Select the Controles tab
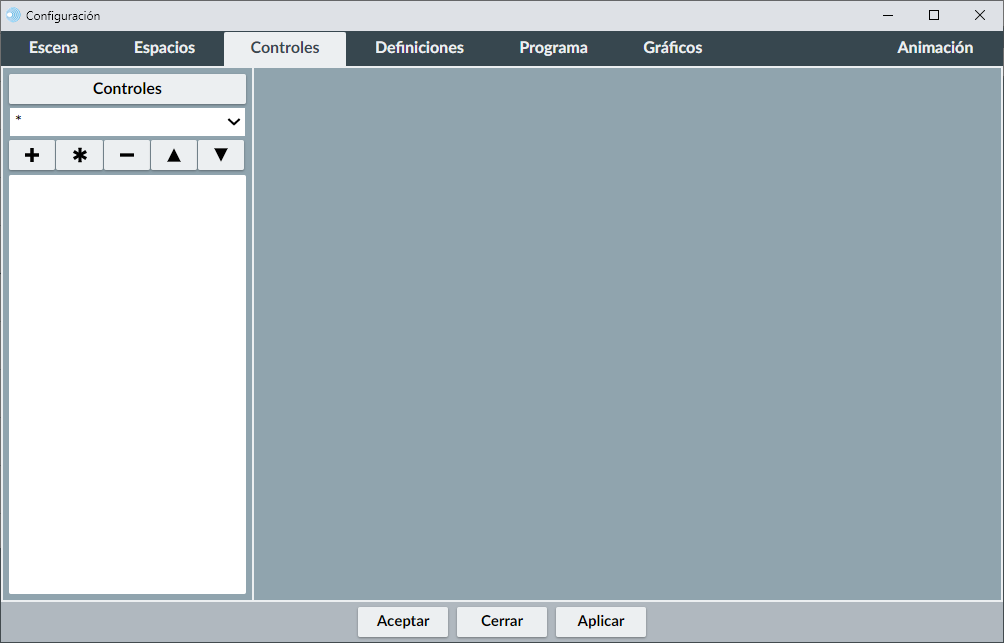Viewport: 1004px width, 643px height. tap(285, 48)
